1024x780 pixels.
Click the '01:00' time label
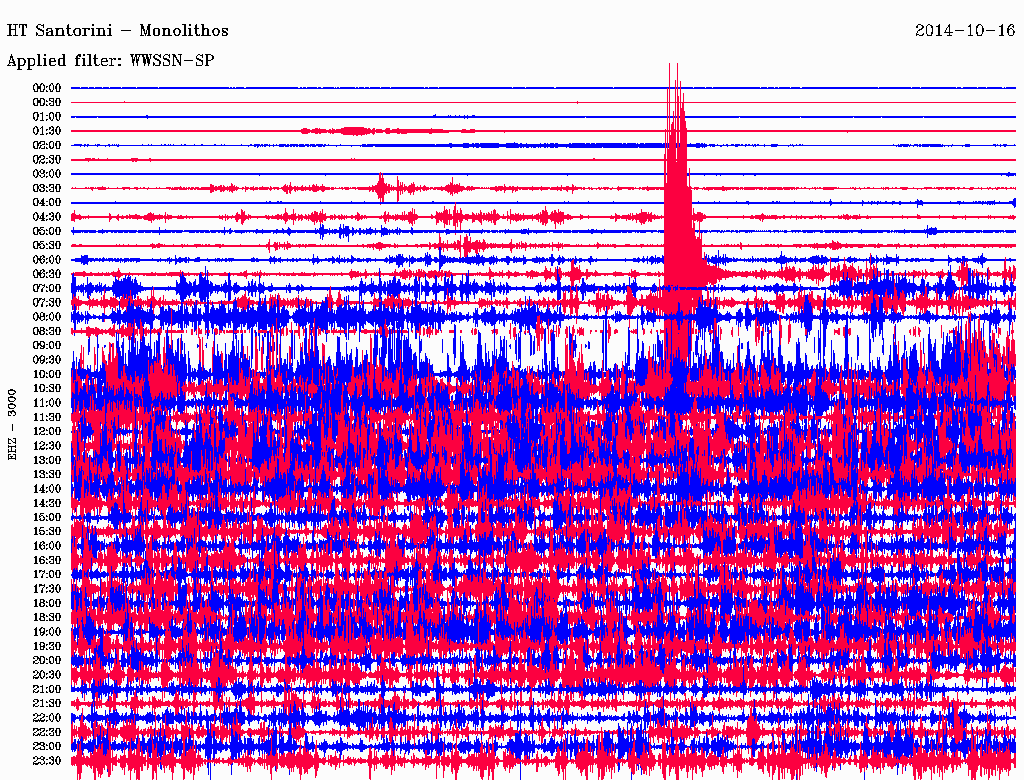47,116
